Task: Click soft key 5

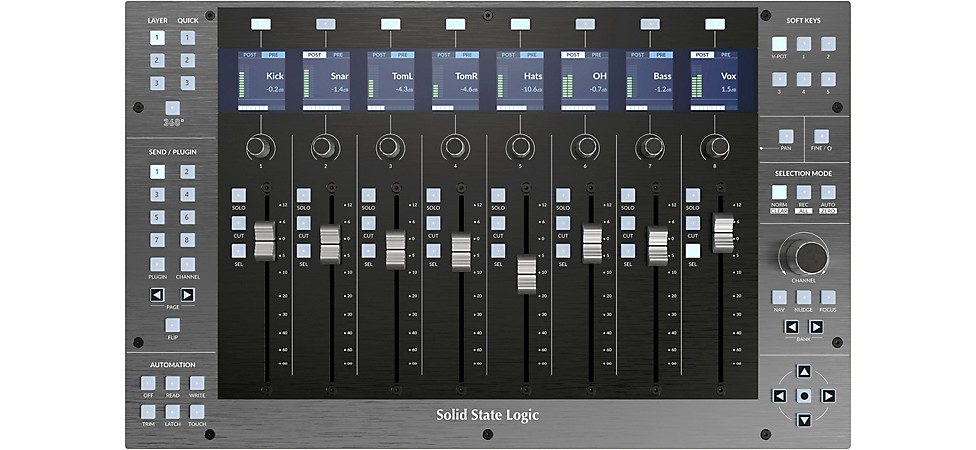Action: point(828,79)
